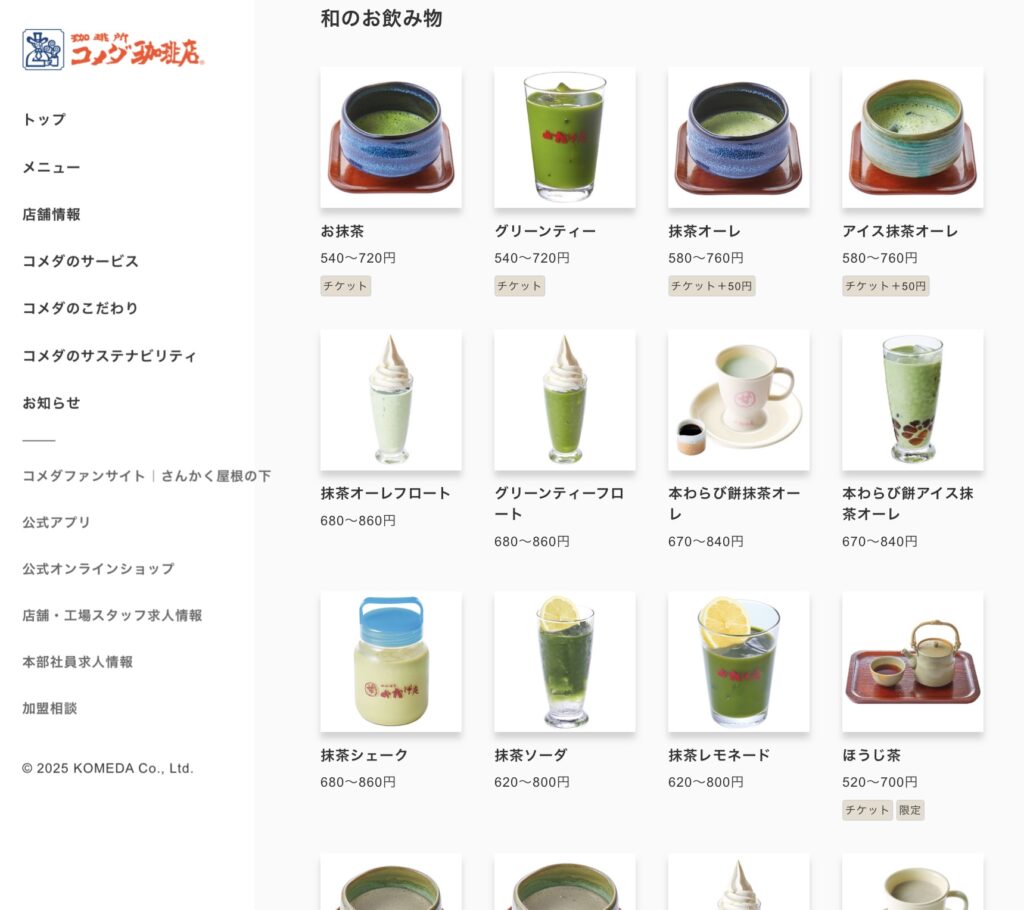Click the チケット＋50円 tag under 抹茶オーレ
The width and height of the screenshot is (1024, 910).
(712, 285)
